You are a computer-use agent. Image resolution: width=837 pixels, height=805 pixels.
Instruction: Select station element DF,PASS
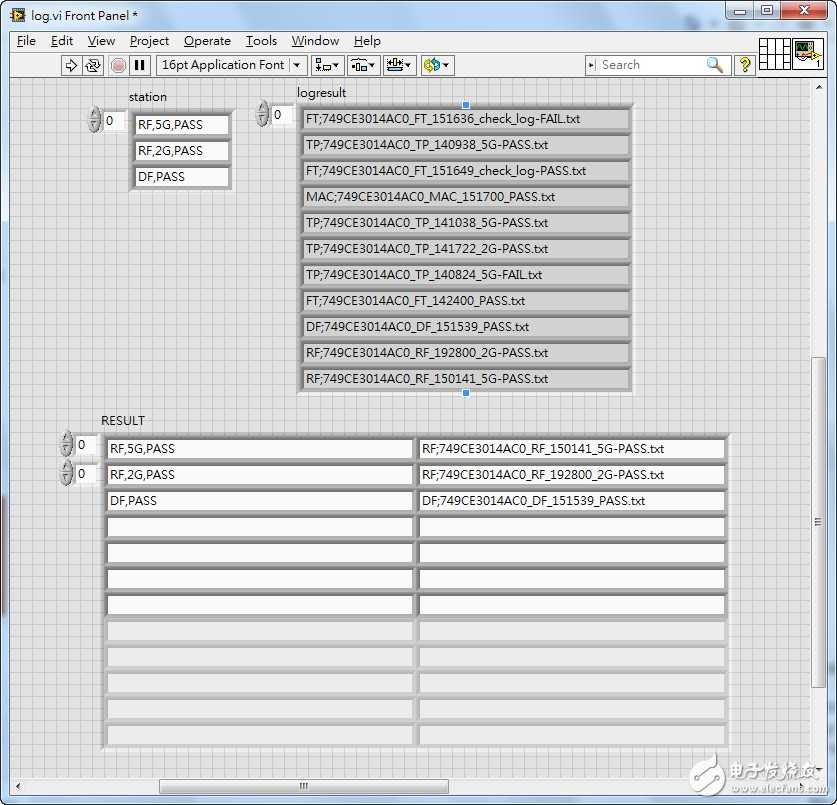[x=181, y=177]
